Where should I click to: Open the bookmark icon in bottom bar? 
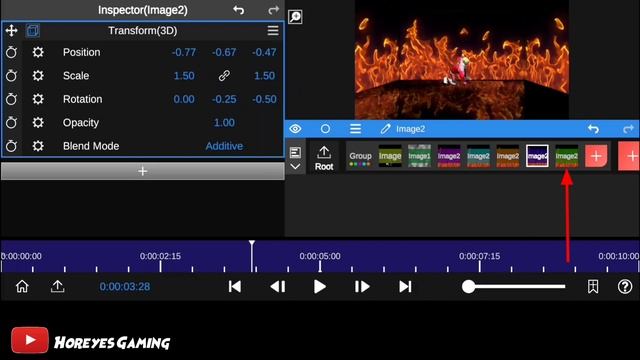coord(593,287)
